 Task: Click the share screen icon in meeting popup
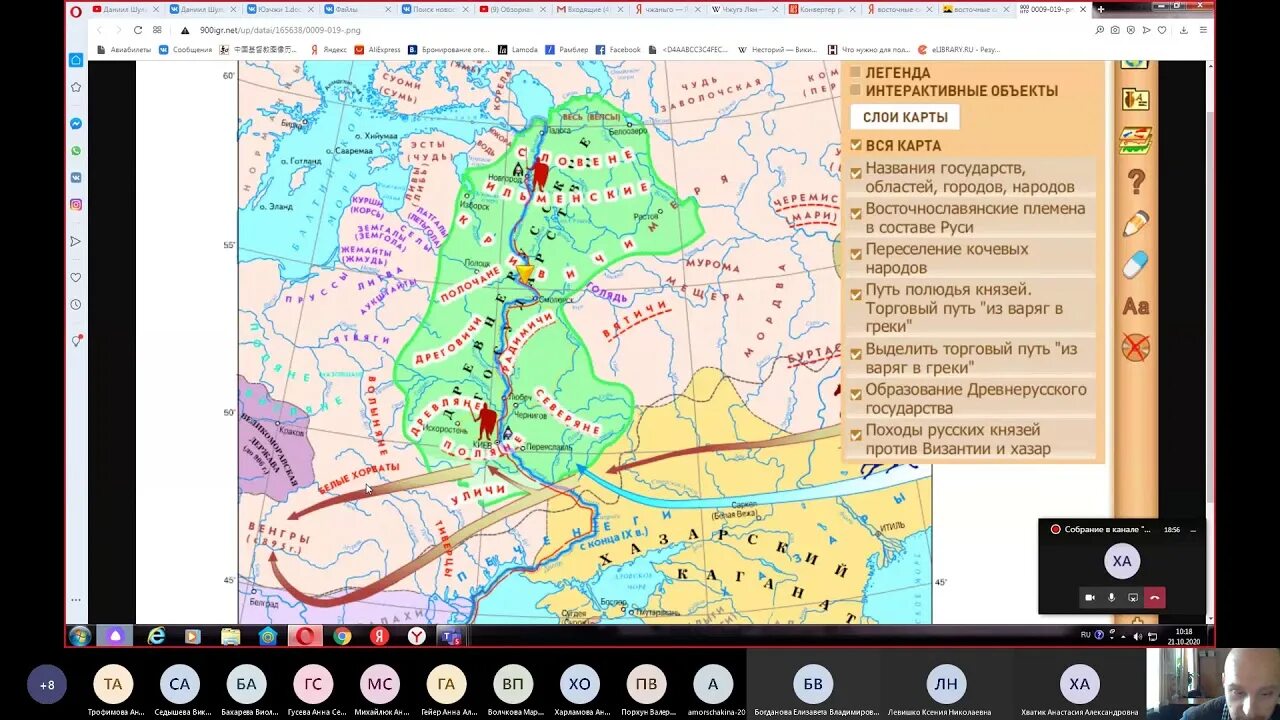[x=1133, y=598]
